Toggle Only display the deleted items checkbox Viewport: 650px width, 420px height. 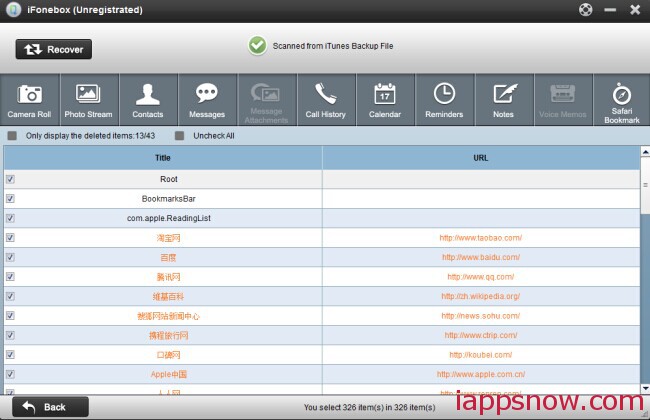pos(12,136)
